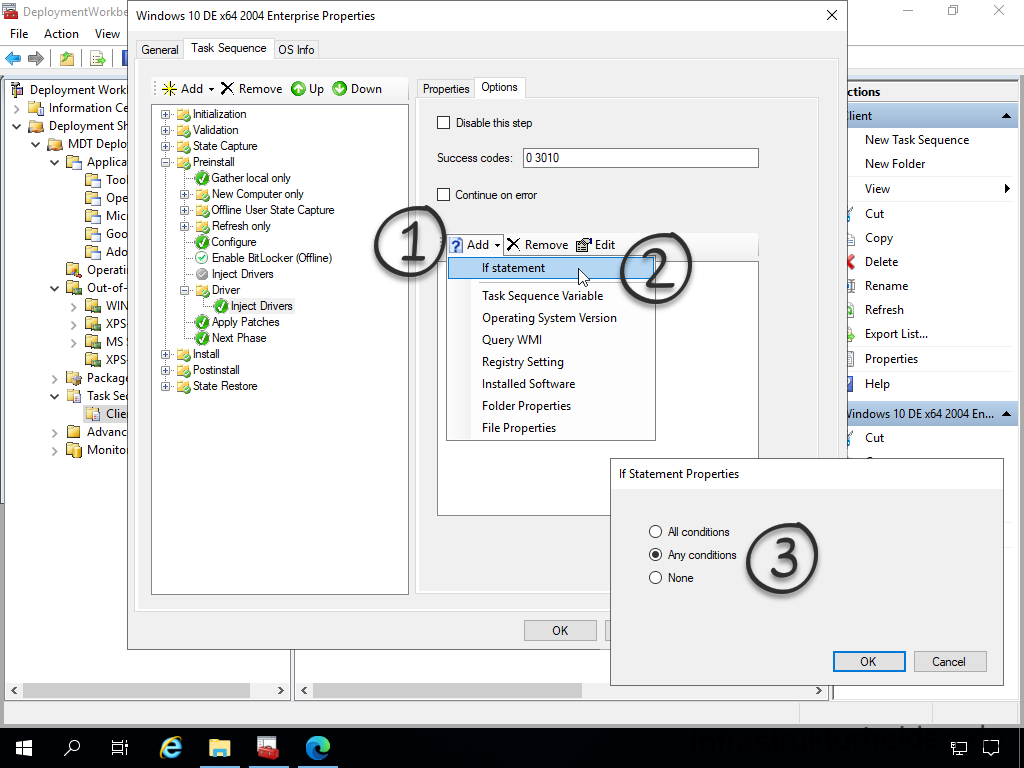Click Cancel in If Statement Properties
Image resolution: width=1024 pixels, height=768 pixels.
pyautogui.click(x=950, y=662)
